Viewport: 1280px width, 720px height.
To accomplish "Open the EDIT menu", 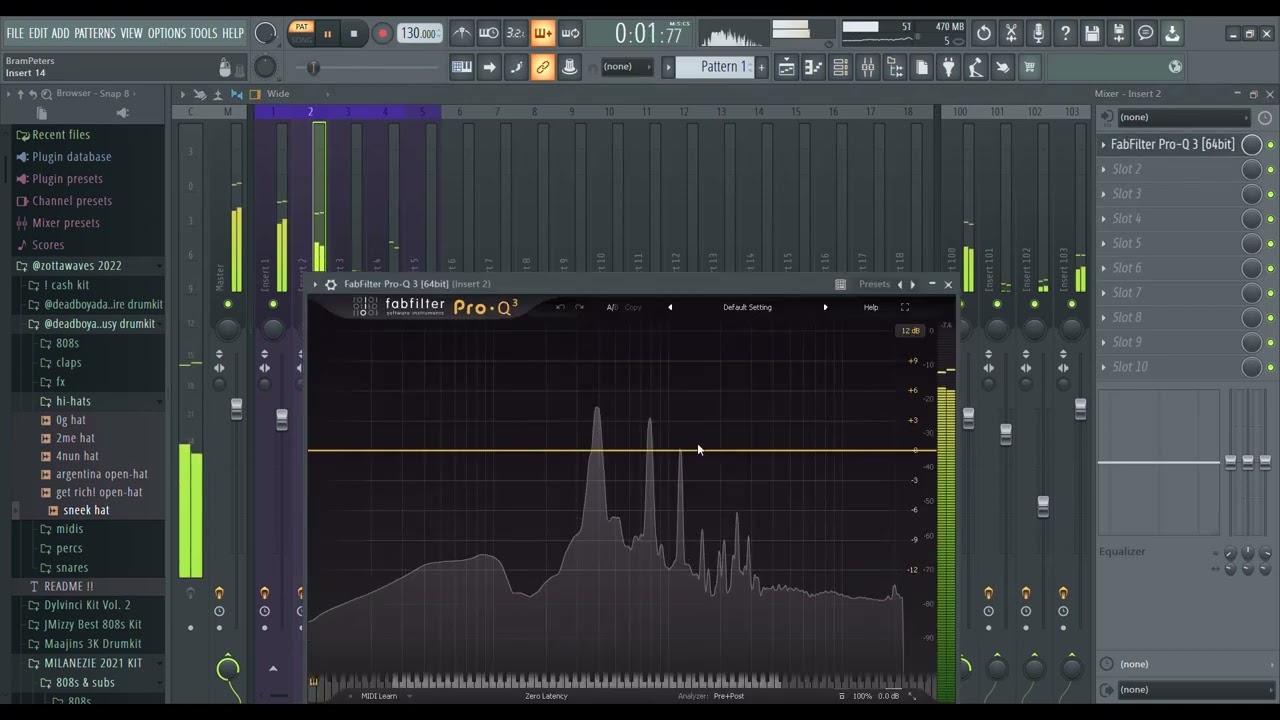I will 38,33.
